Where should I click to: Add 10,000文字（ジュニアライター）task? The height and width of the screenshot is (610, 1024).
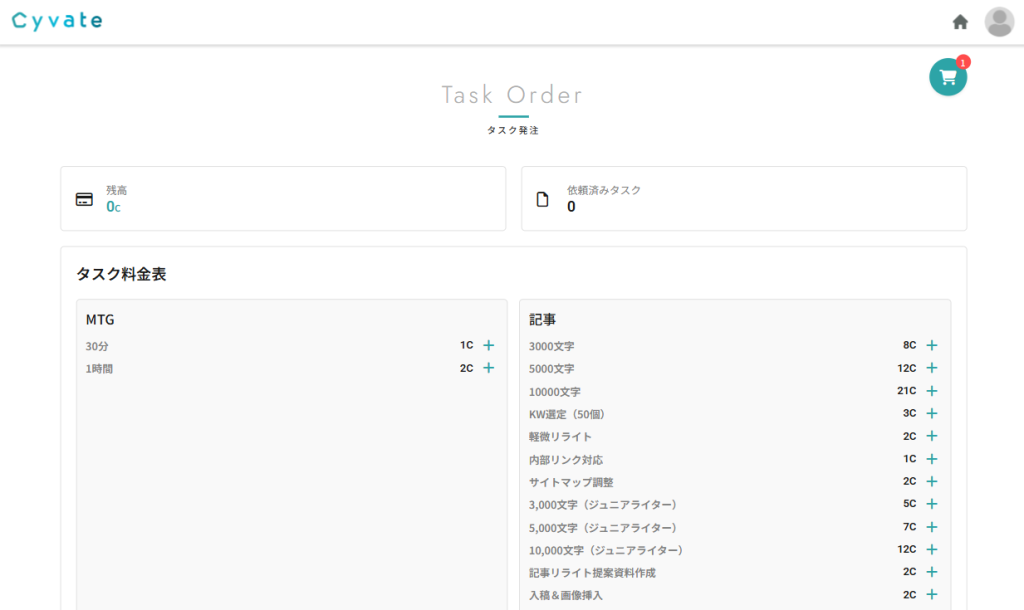pyautogui.click(x=932, y=549)
